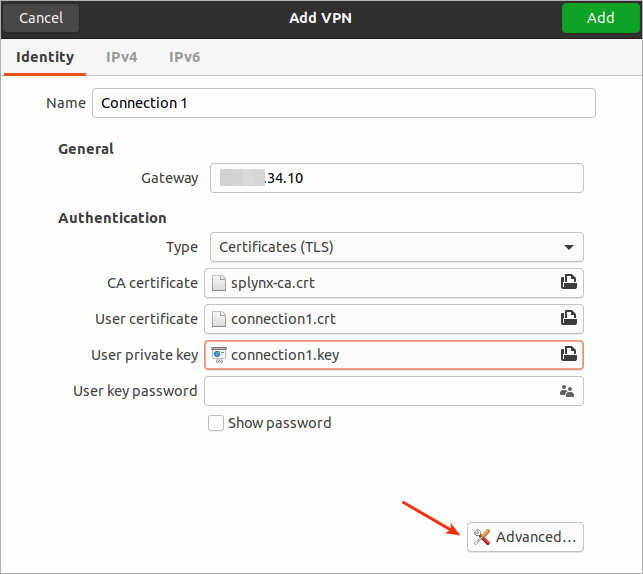Focus the User key password field
643x574 pixels.
pos(394,391)
